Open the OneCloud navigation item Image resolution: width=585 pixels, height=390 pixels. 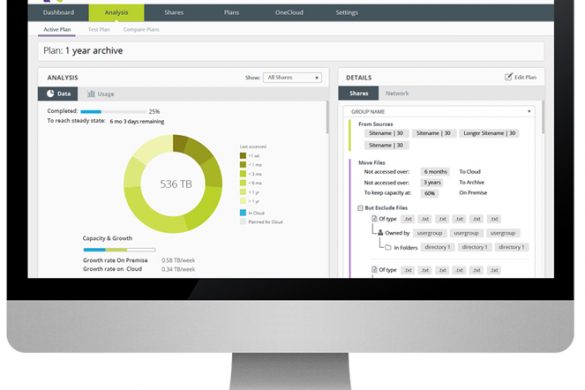pos(289,12)
